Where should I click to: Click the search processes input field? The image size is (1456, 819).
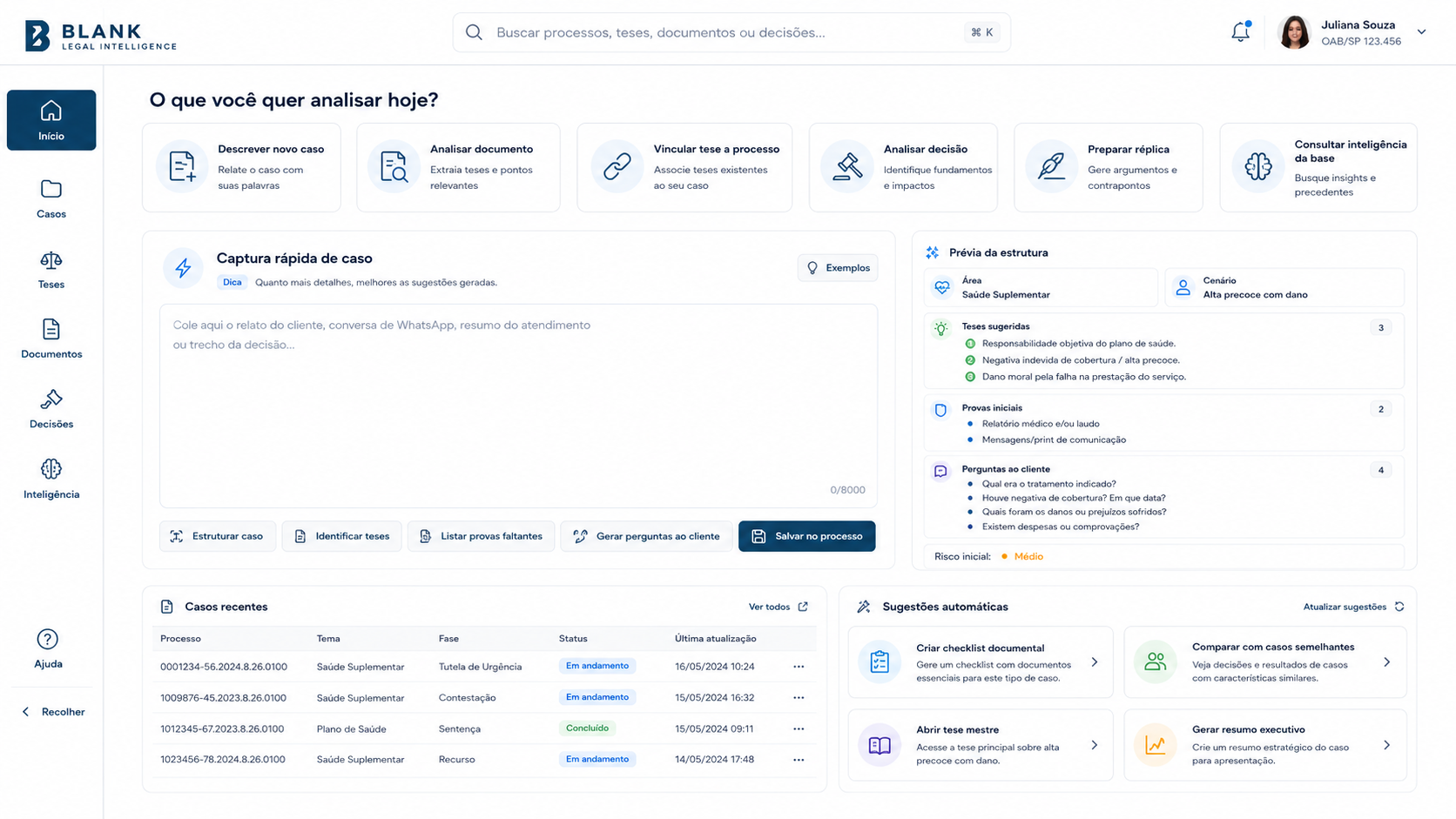(731, 32)
